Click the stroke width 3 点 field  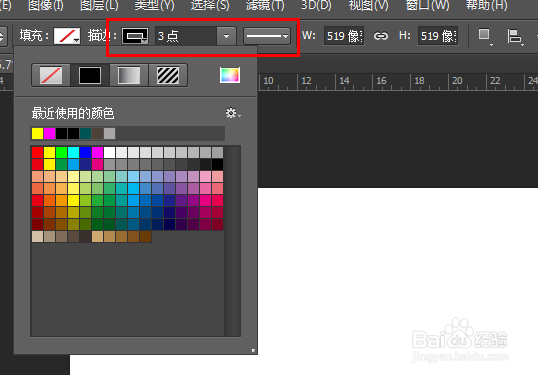[186, 36]
